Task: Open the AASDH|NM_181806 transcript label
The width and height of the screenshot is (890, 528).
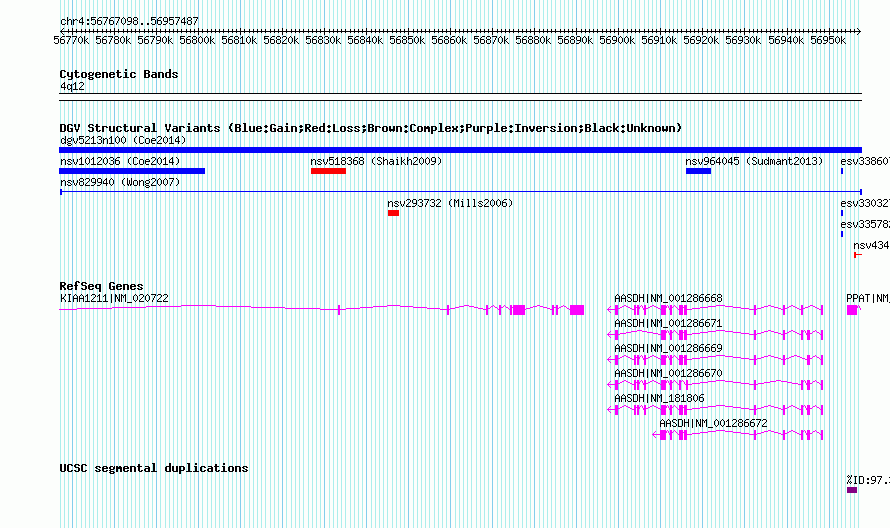Action: (x=659, y=398)
